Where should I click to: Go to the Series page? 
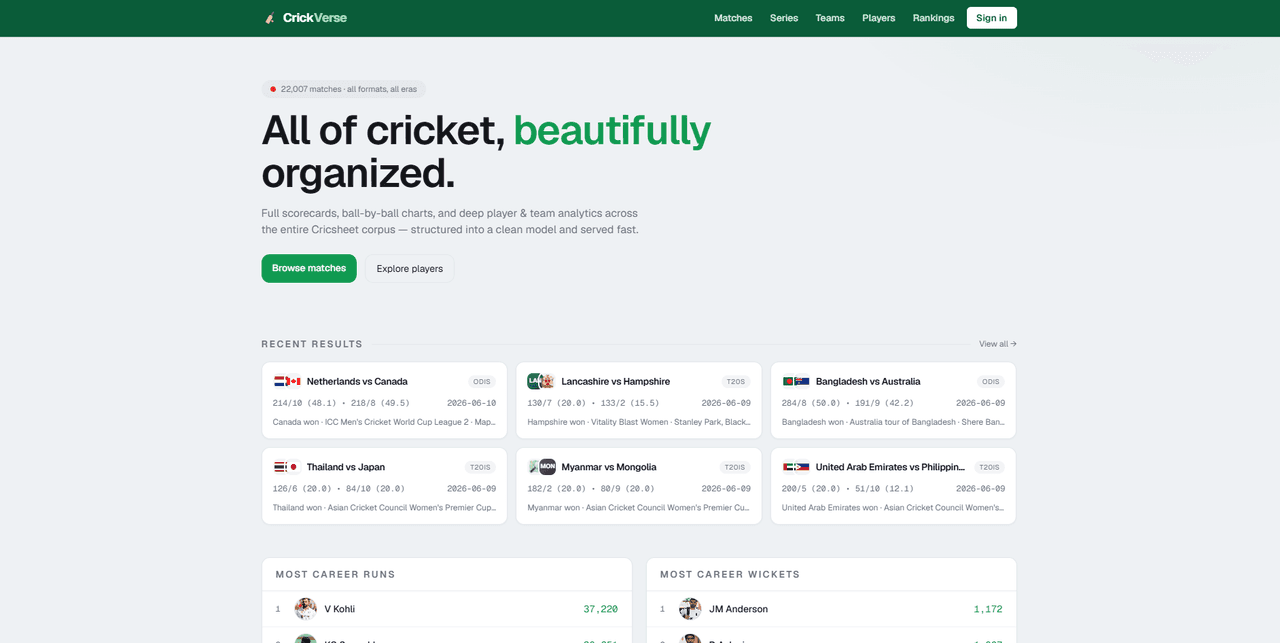point(784,18)
